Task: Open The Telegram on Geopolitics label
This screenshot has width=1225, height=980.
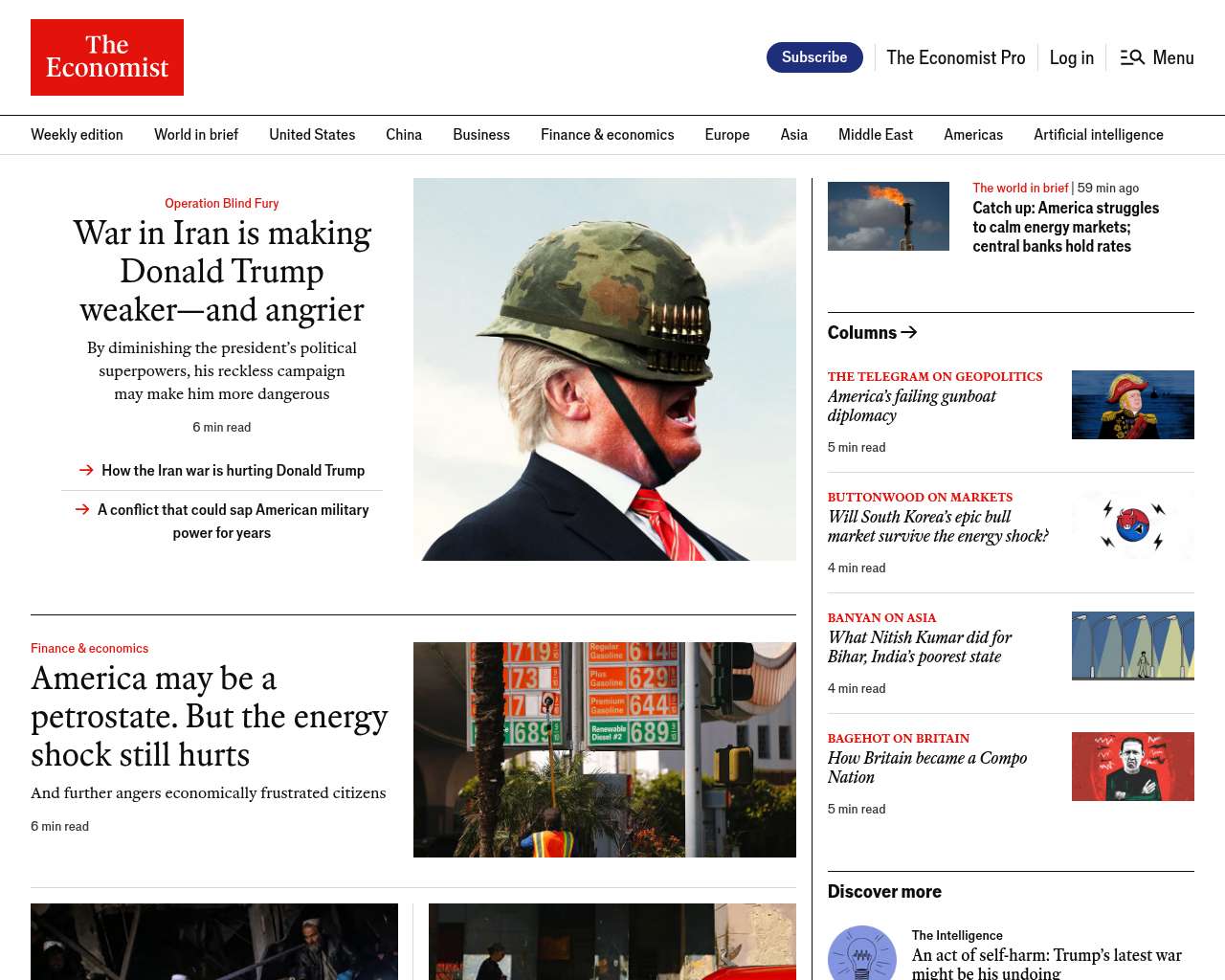Action: (935, 376)
